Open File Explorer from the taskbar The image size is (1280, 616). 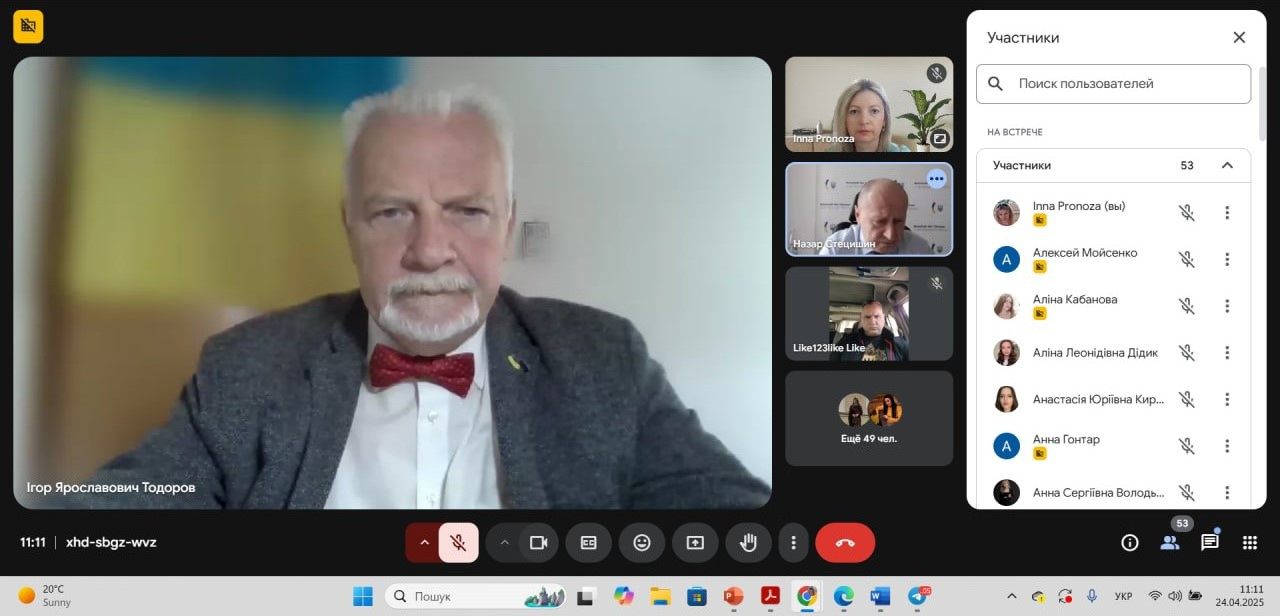pyautogui.click(x=660, y=596)
